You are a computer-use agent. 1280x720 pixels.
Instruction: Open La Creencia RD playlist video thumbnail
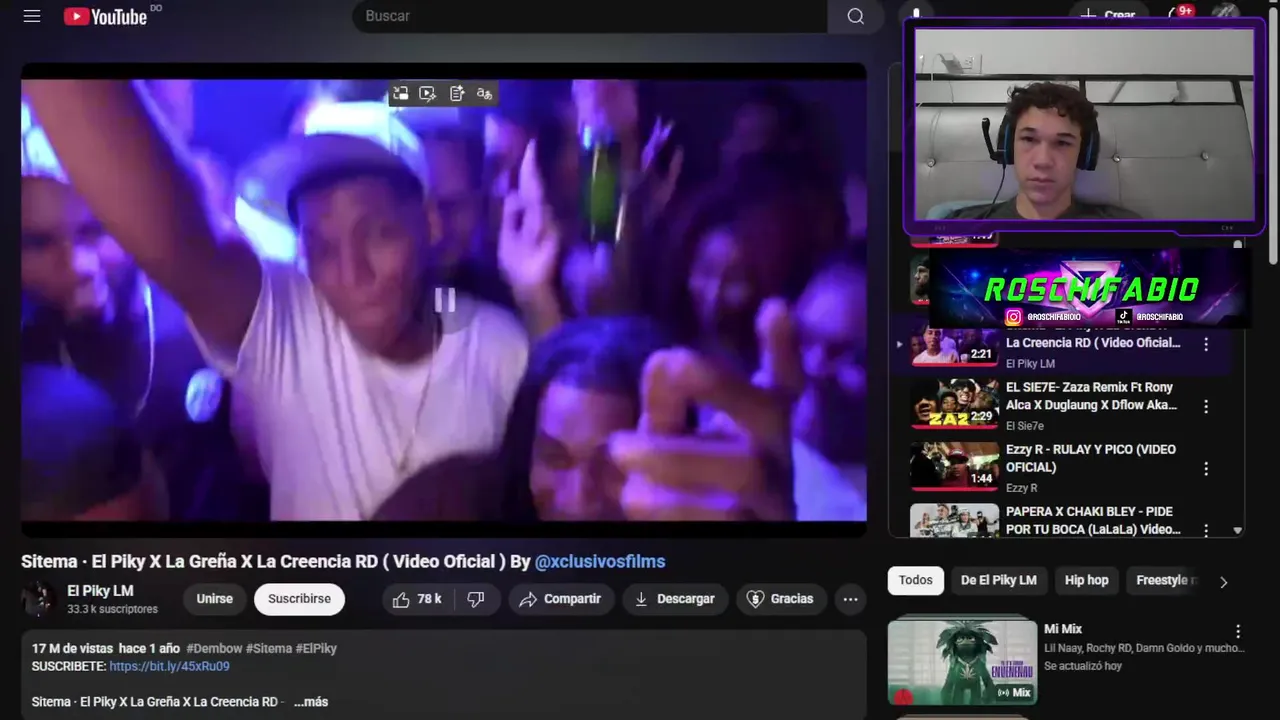(954, 346)
